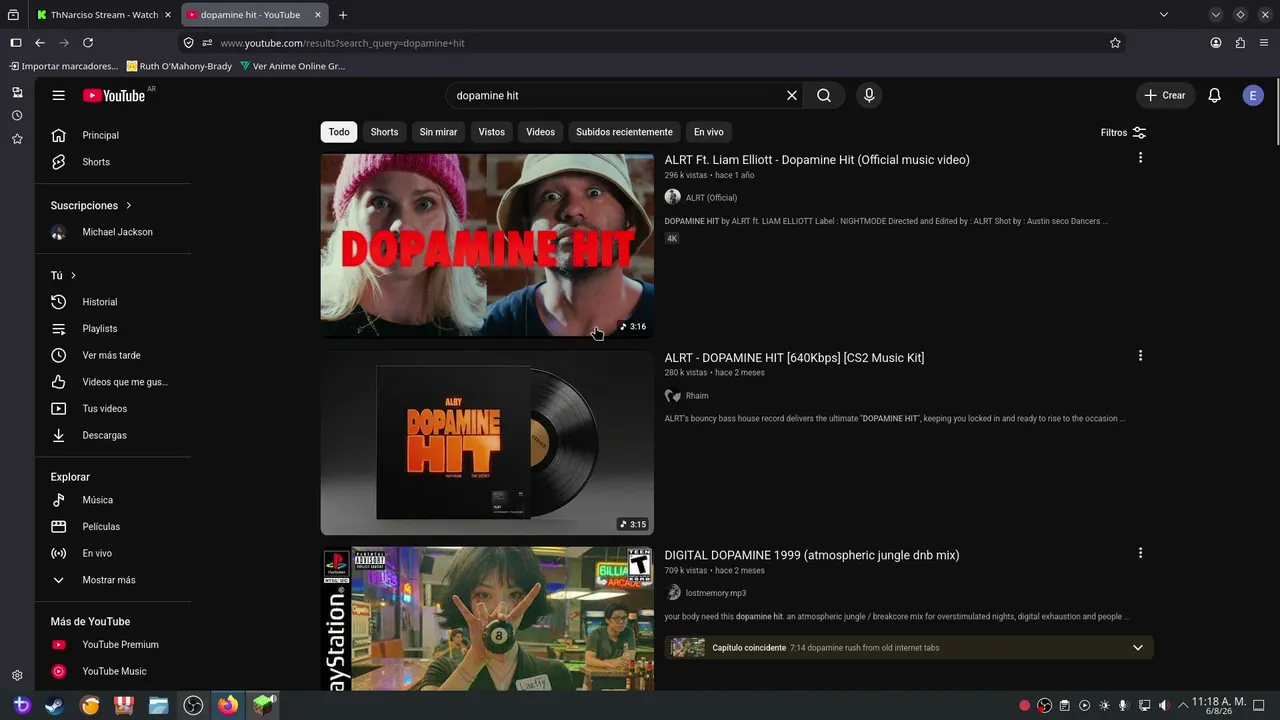
Task: Select the Videos filter chip
Action: pyautogui.click(x=540, y=132)
